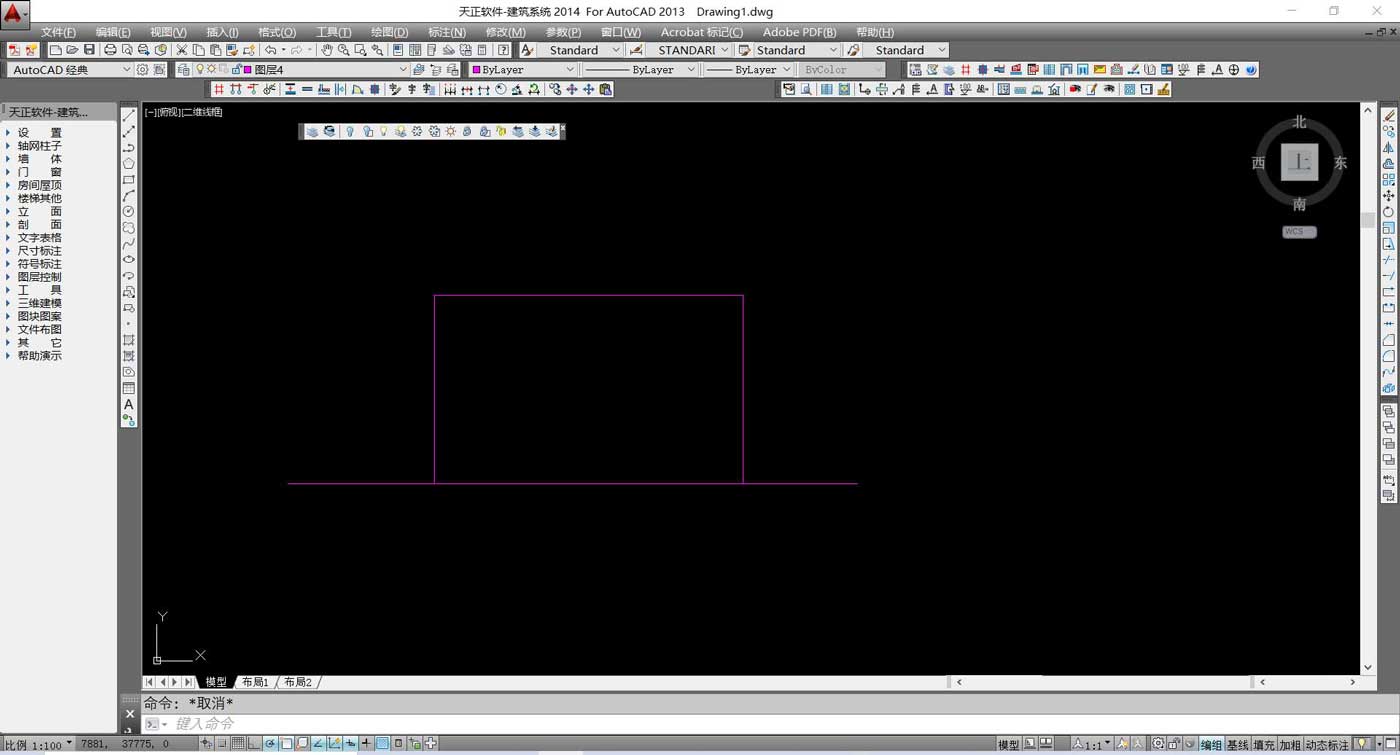
Task: Switch to the 布局1 tab
Action: coord(255,682)
